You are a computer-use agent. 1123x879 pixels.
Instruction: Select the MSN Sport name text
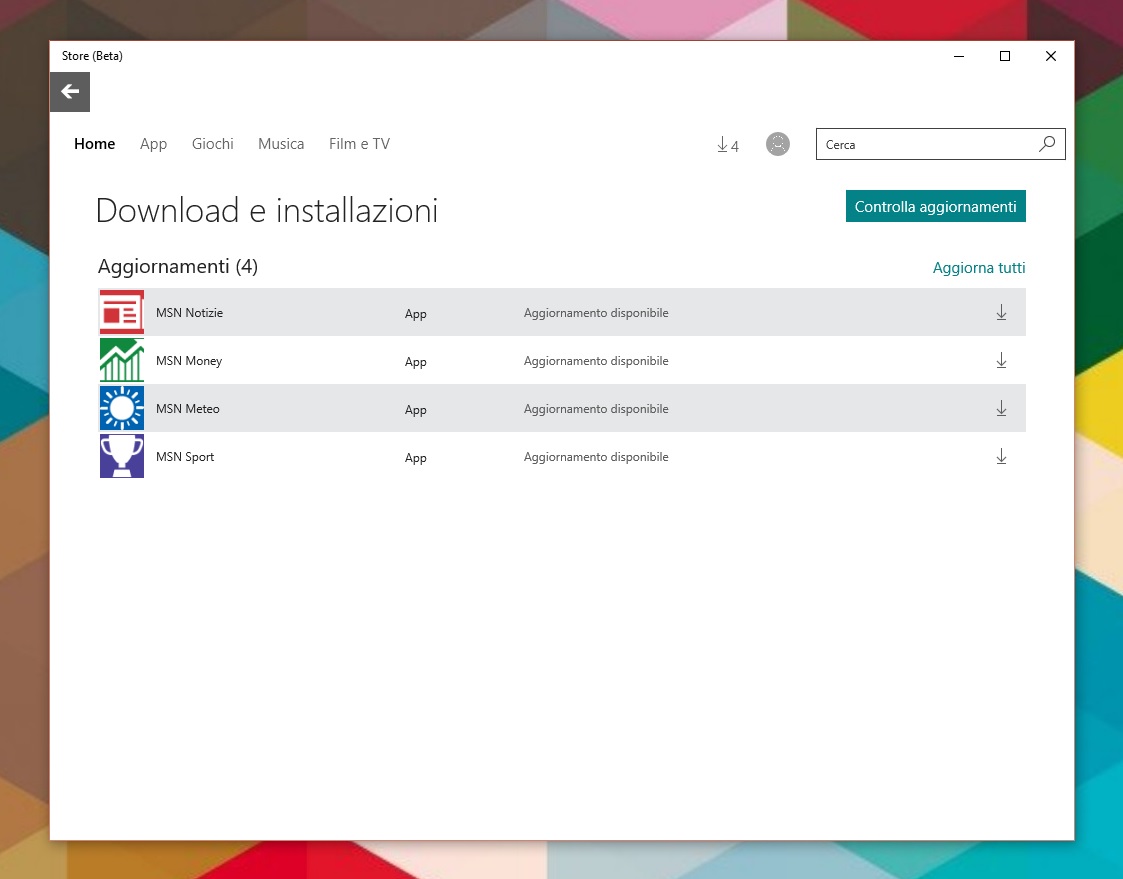[185, 457]
